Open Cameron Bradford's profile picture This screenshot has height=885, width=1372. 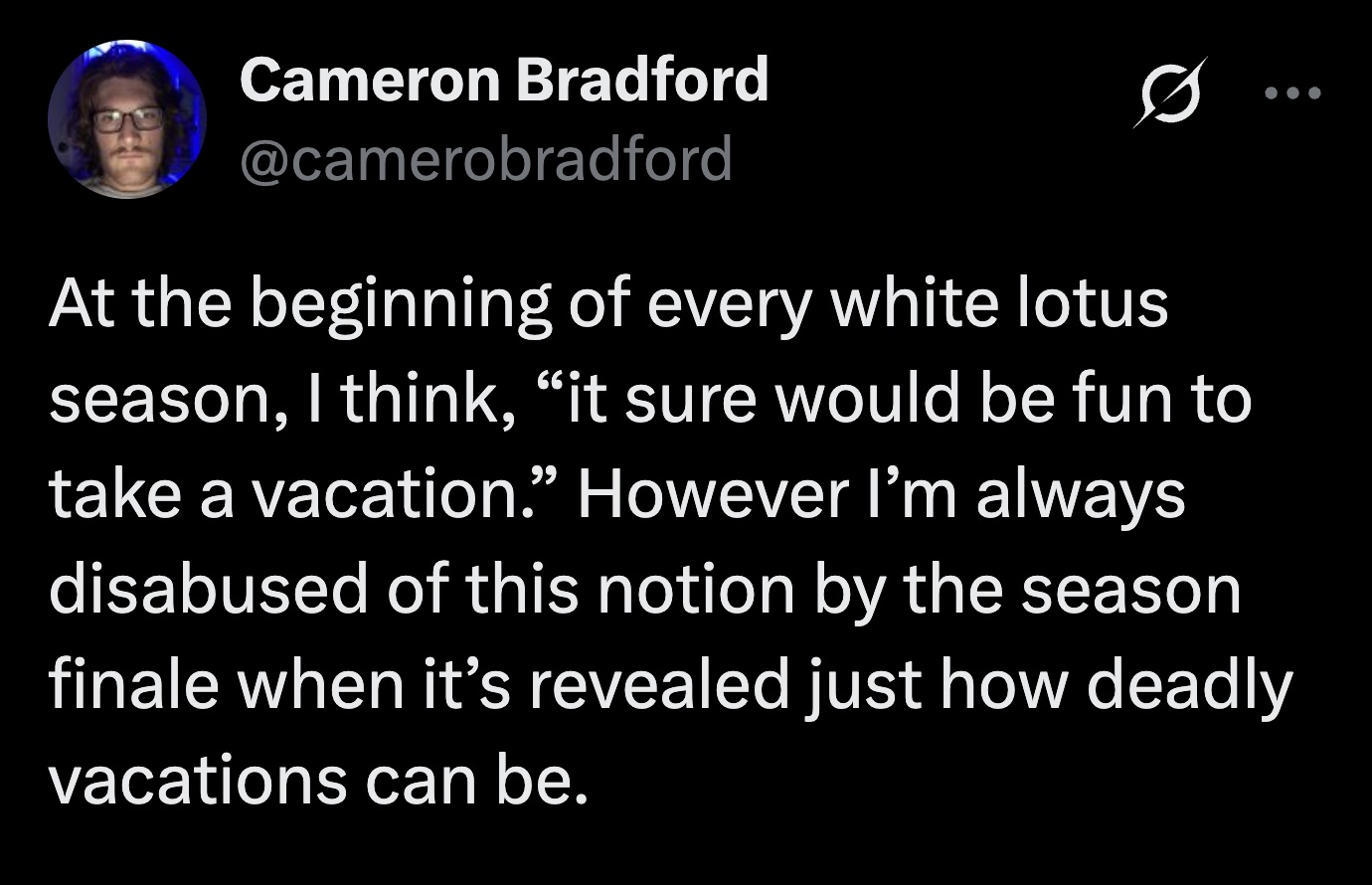(x=126, y=118)
